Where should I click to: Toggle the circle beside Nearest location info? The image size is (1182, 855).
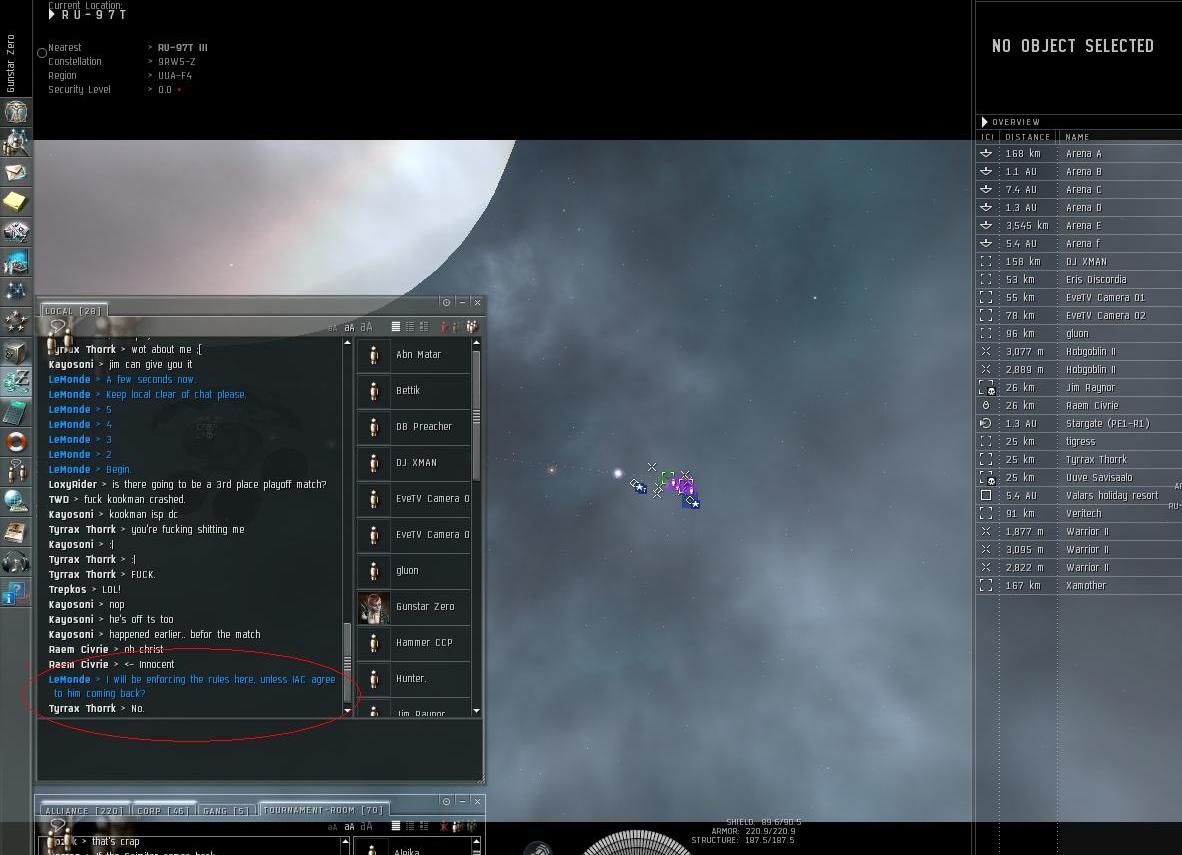coord(42,53)
